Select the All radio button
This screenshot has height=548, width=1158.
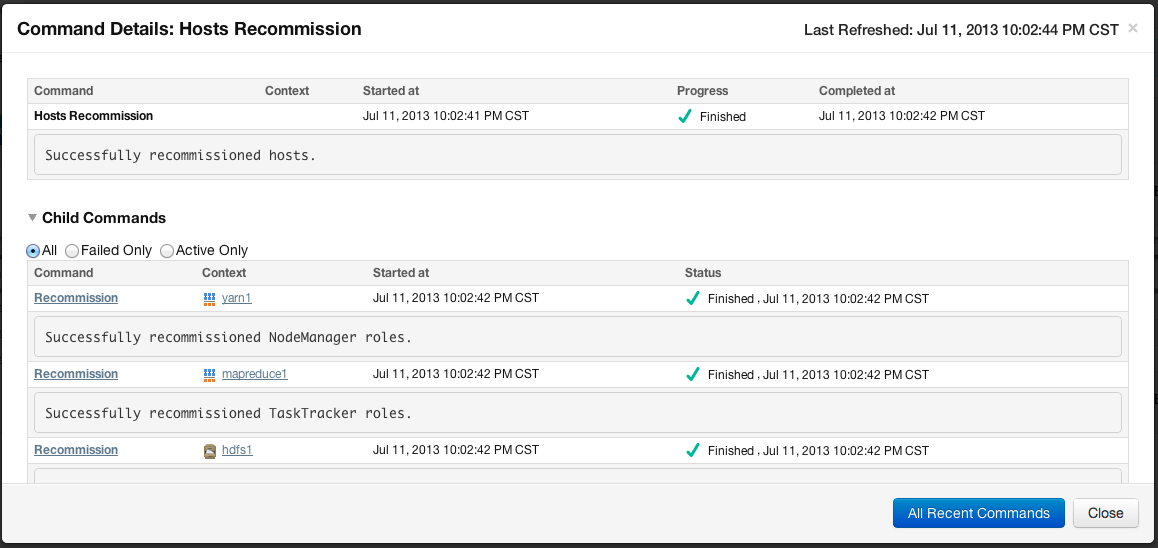(32, 251)
